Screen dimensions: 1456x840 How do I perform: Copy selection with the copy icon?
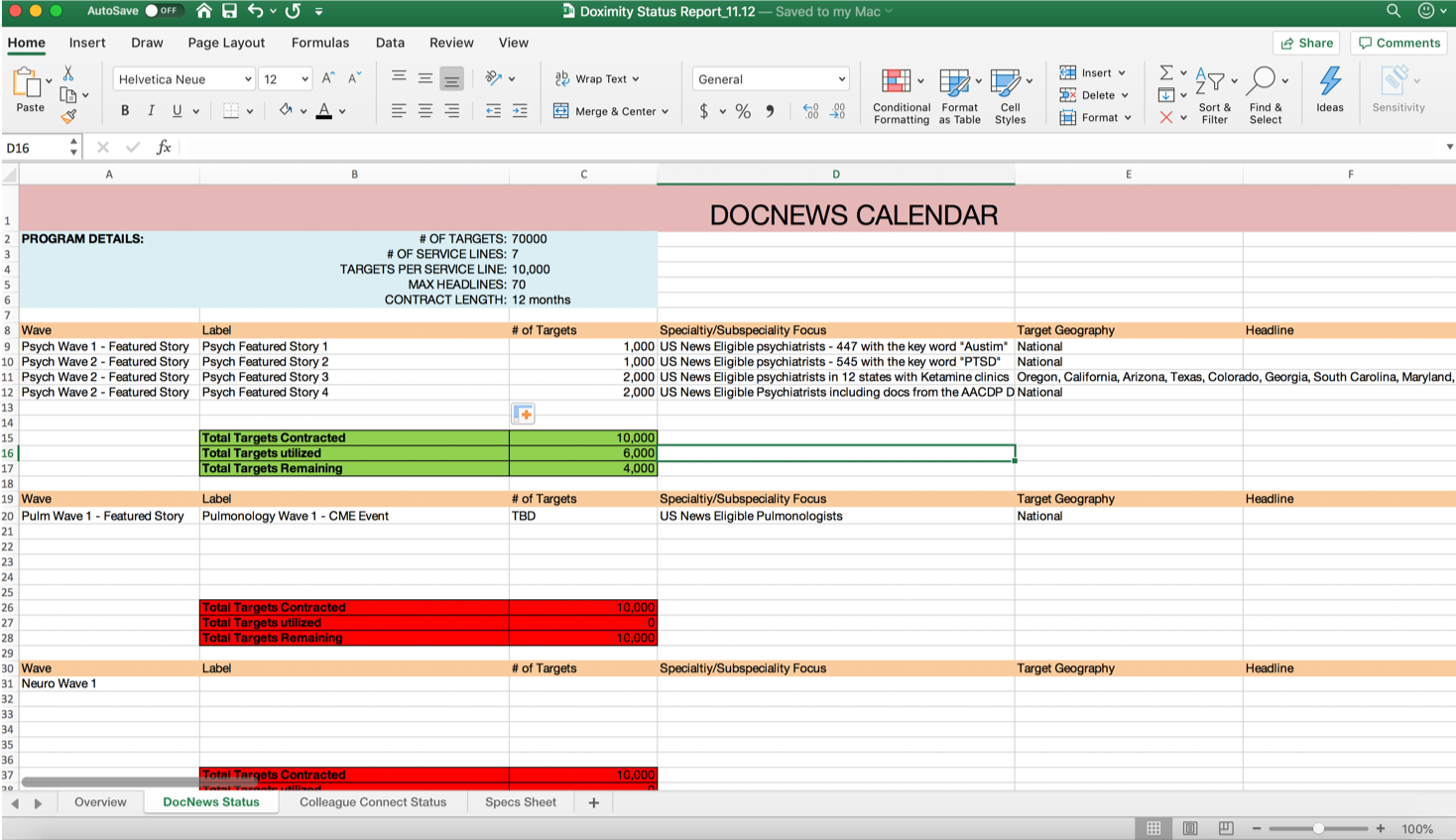68,95
